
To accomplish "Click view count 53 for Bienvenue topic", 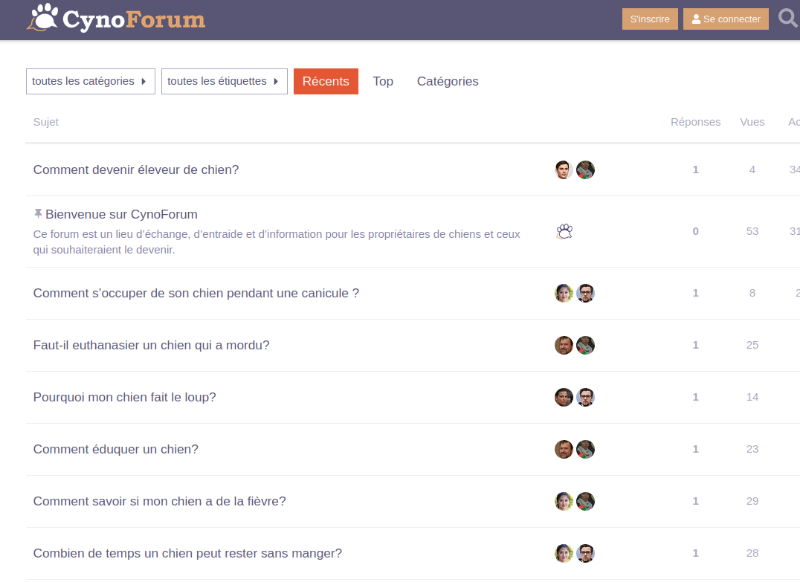I will 752,231.
